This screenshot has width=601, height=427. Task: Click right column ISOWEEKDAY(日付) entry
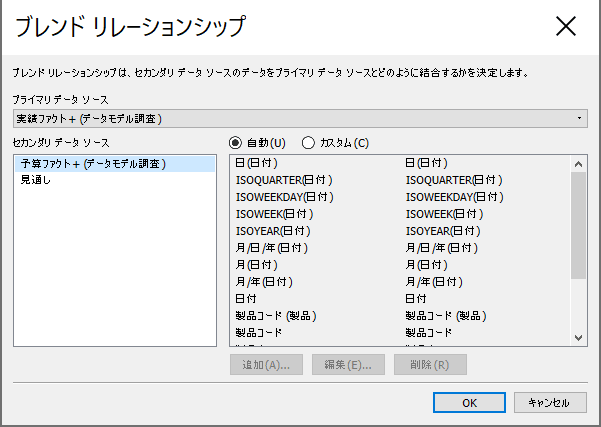455,197
